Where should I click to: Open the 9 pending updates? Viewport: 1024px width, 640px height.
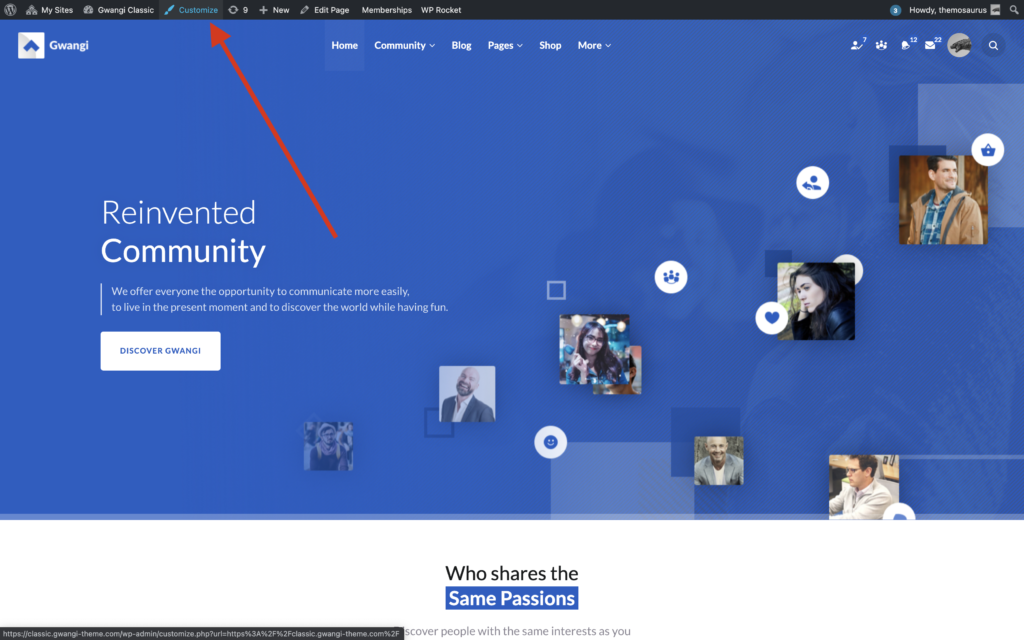pos(238,10)
